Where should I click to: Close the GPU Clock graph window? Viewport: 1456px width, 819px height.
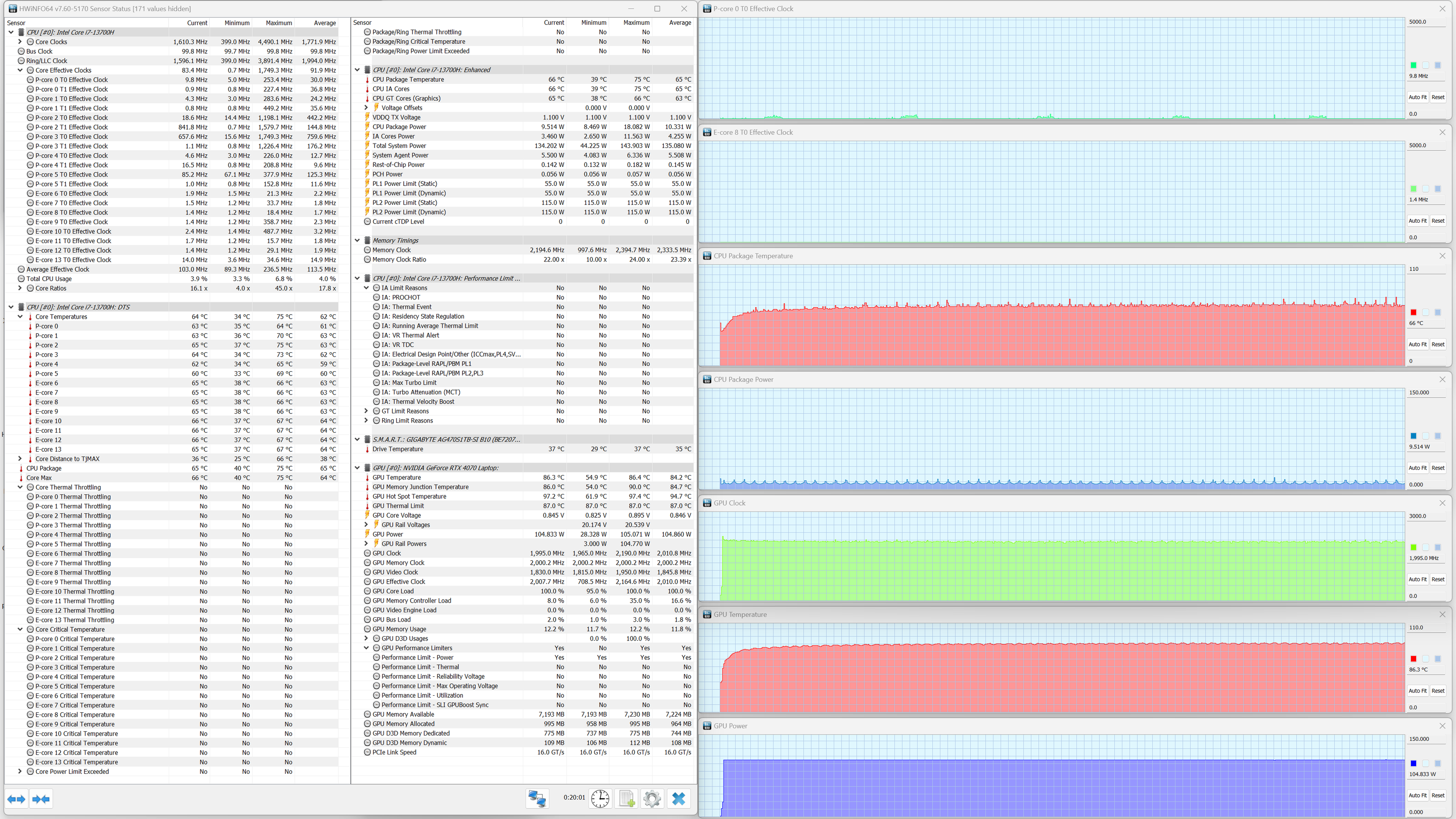pyautogui.click(x=1442, y=503)
